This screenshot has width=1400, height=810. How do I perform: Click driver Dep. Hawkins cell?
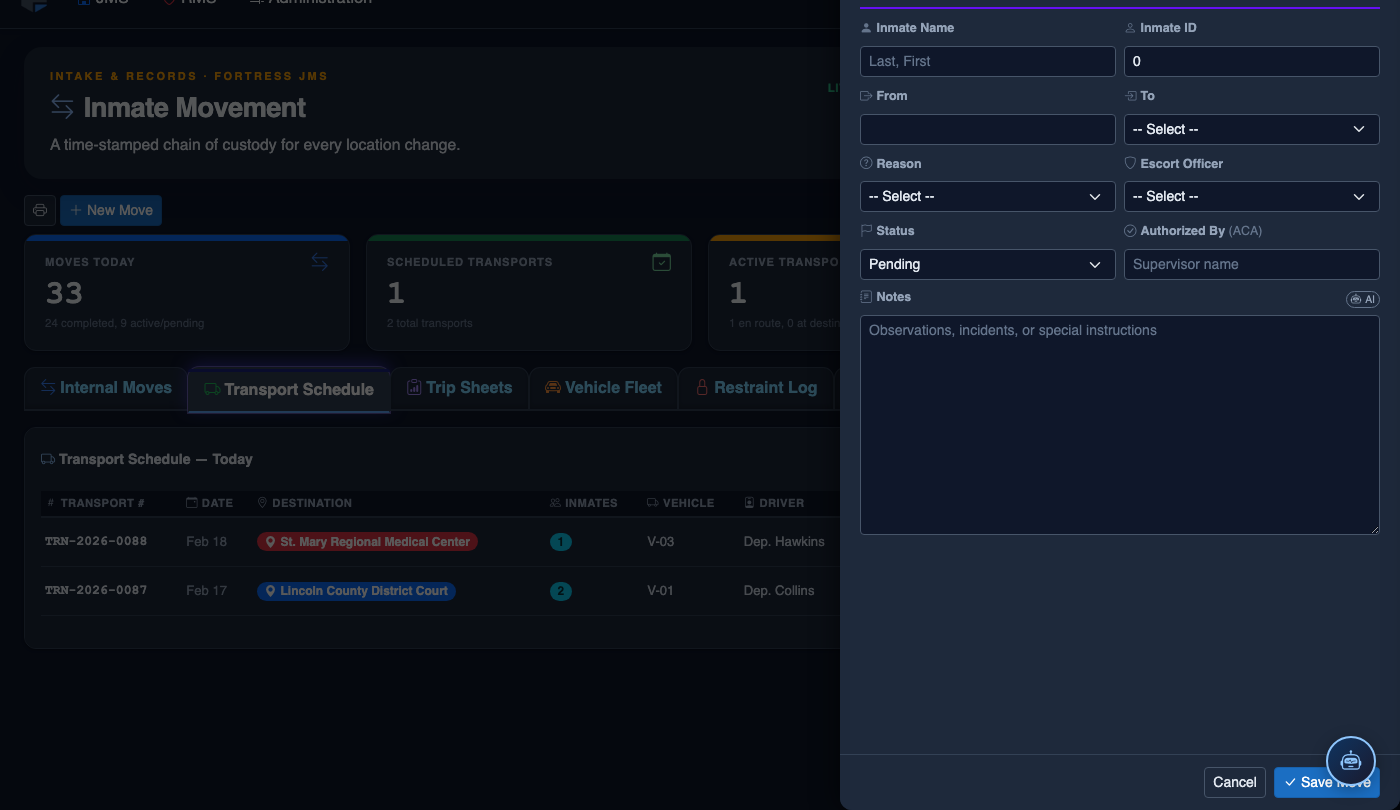[785, 541]
